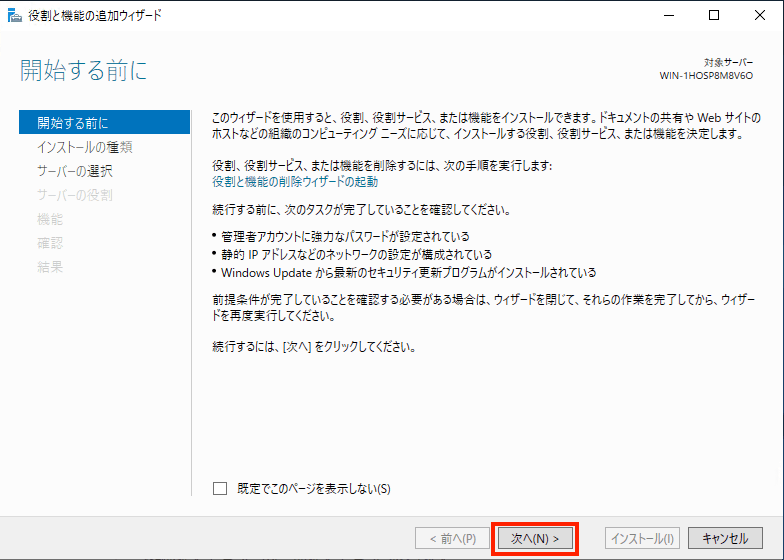Click the Windows Update bullet text

[x=408, y=272]
